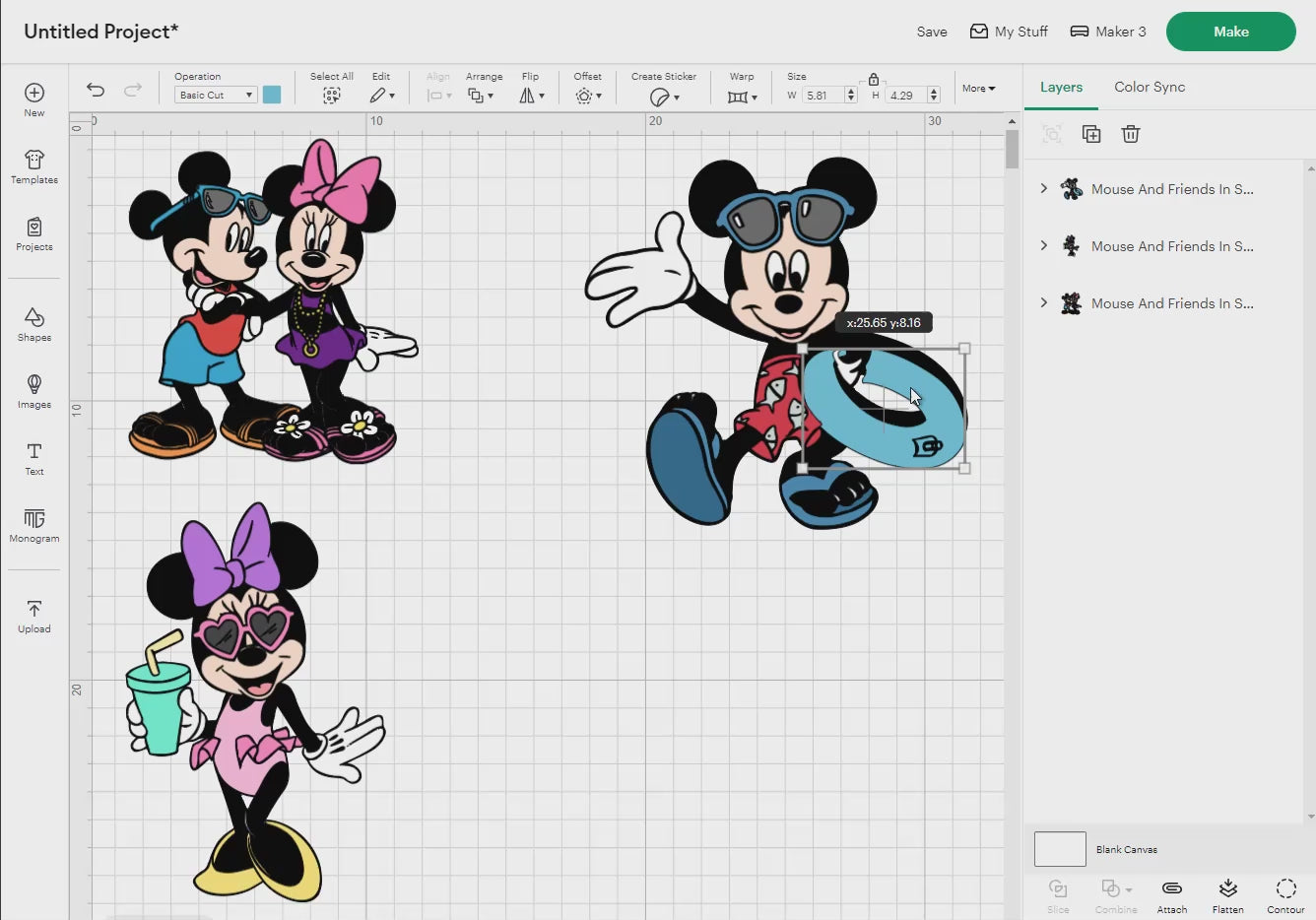
Task: Select the Mickey and Minnie couple image
Action: click(273, 301)
